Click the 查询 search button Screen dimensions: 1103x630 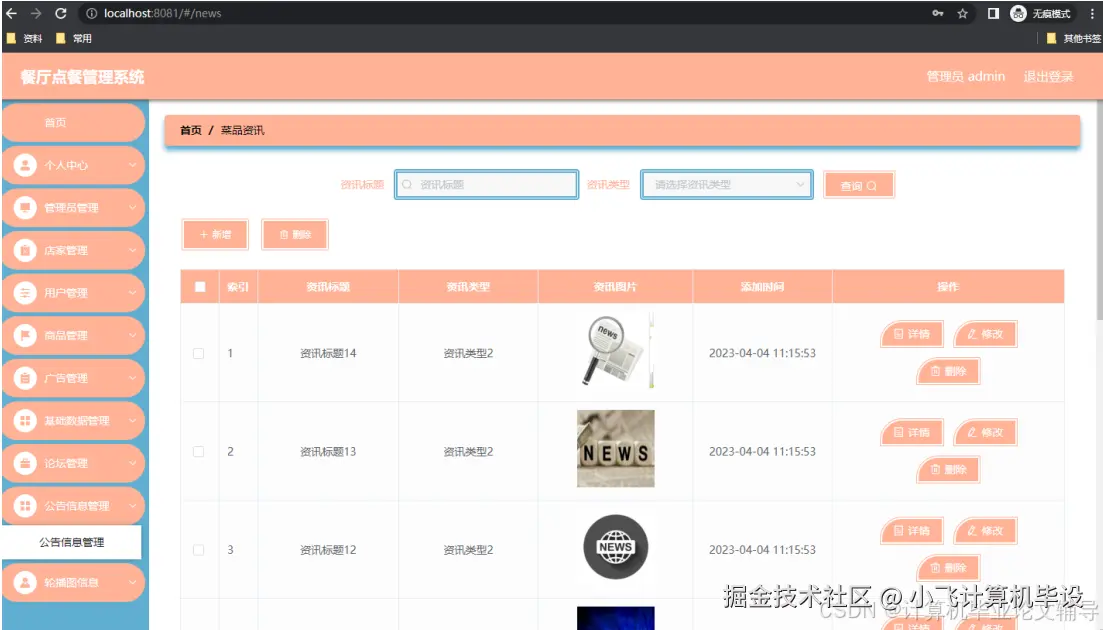pyautogui.click(x=859, y=186)
